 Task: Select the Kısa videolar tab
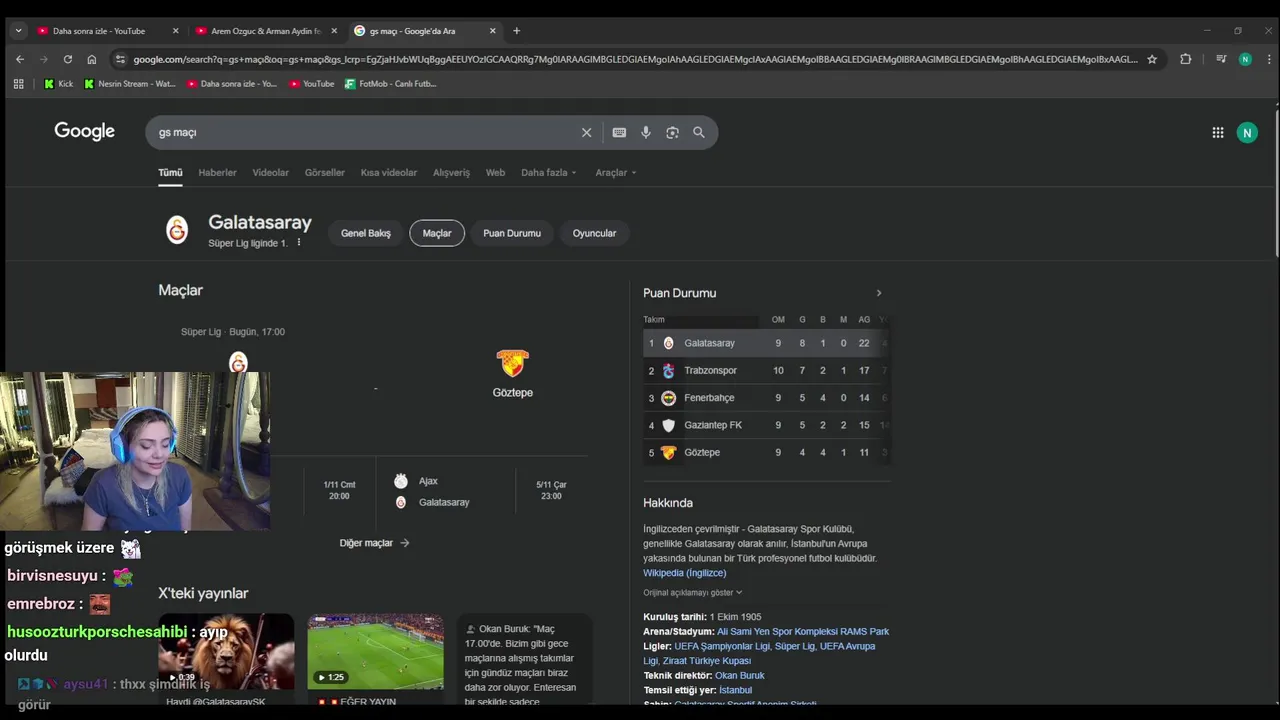coord(389,172)
